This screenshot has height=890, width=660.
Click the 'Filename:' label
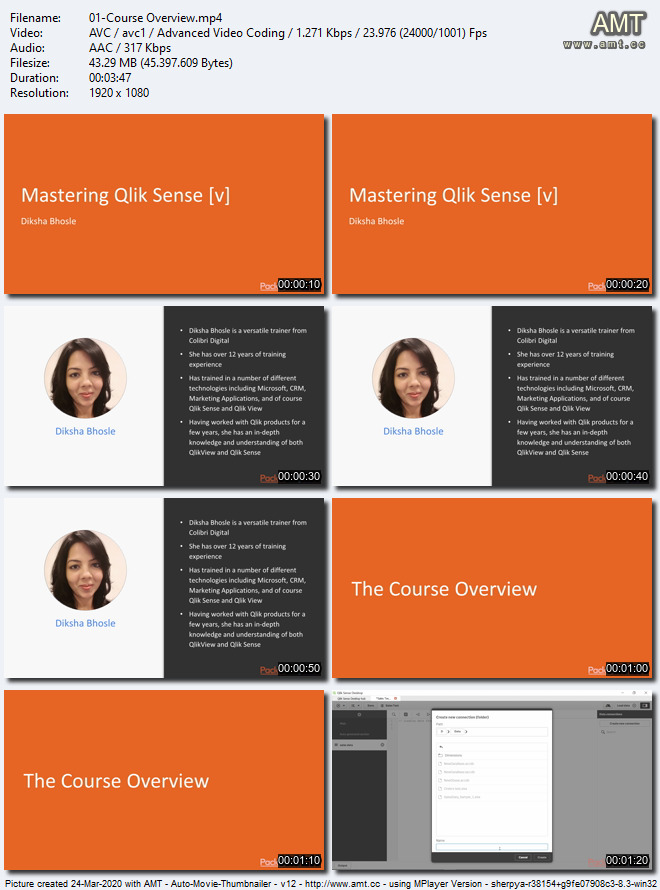(x=35, y=18)
